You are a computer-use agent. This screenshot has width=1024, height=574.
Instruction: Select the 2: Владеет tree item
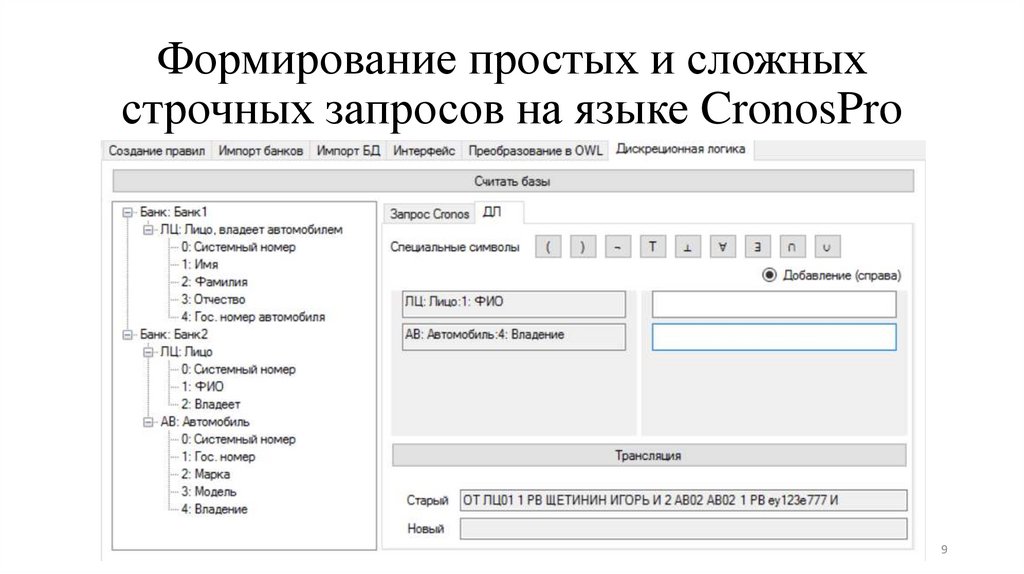211,404
